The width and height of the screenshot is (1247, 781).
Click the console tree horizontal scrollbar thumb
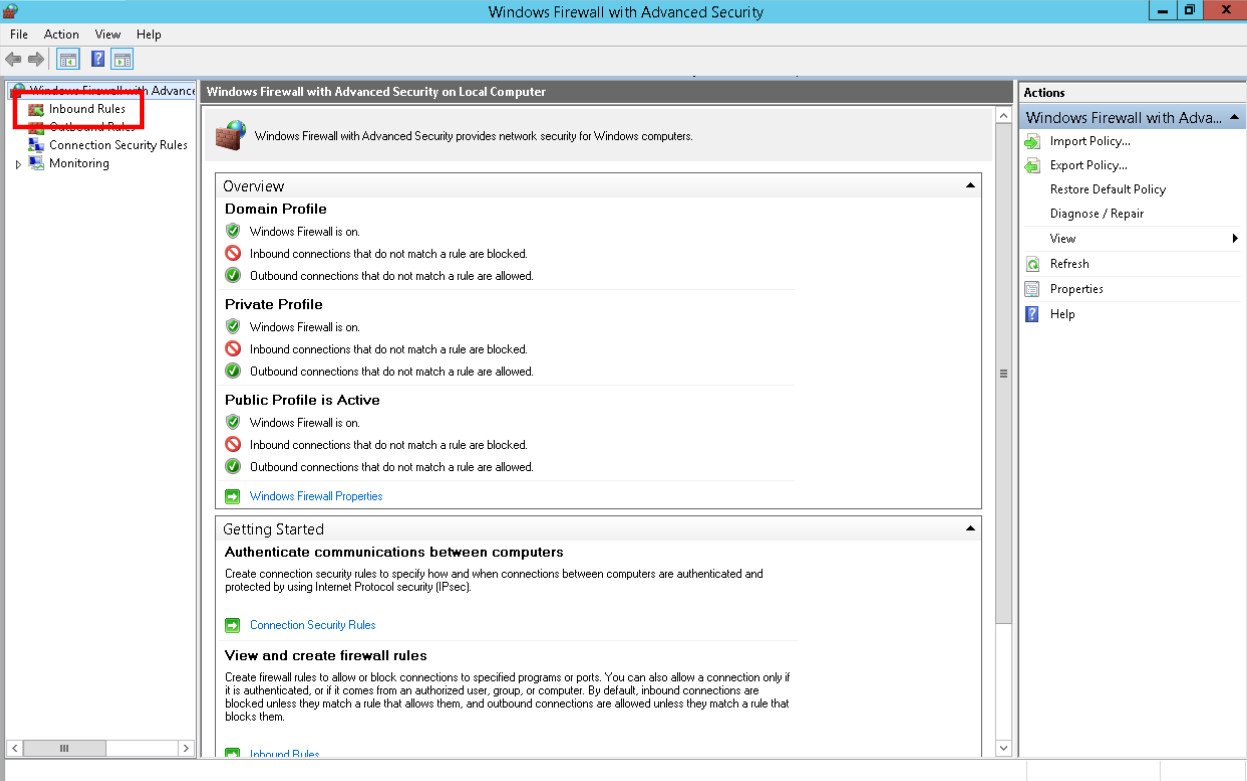pos(64,748)
